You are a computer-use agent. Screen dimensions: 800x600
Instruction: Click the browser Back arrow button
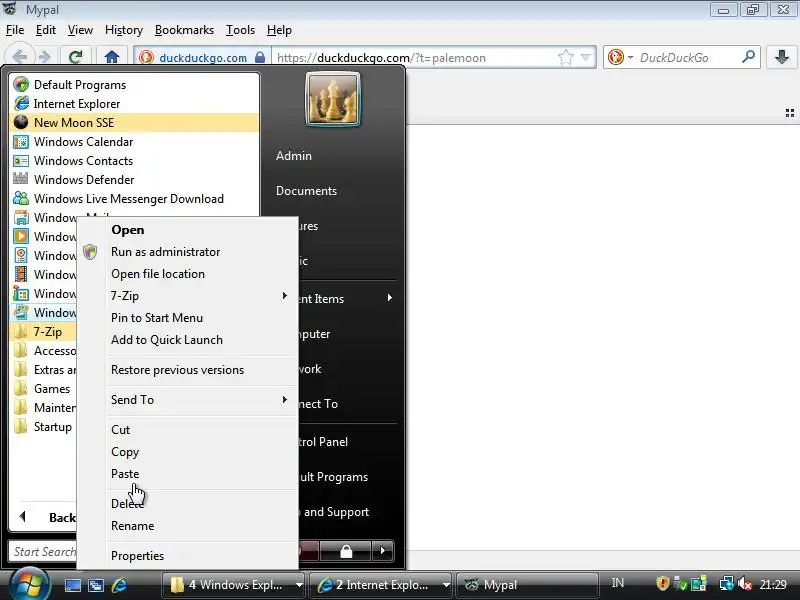click(x=20, y=57)
